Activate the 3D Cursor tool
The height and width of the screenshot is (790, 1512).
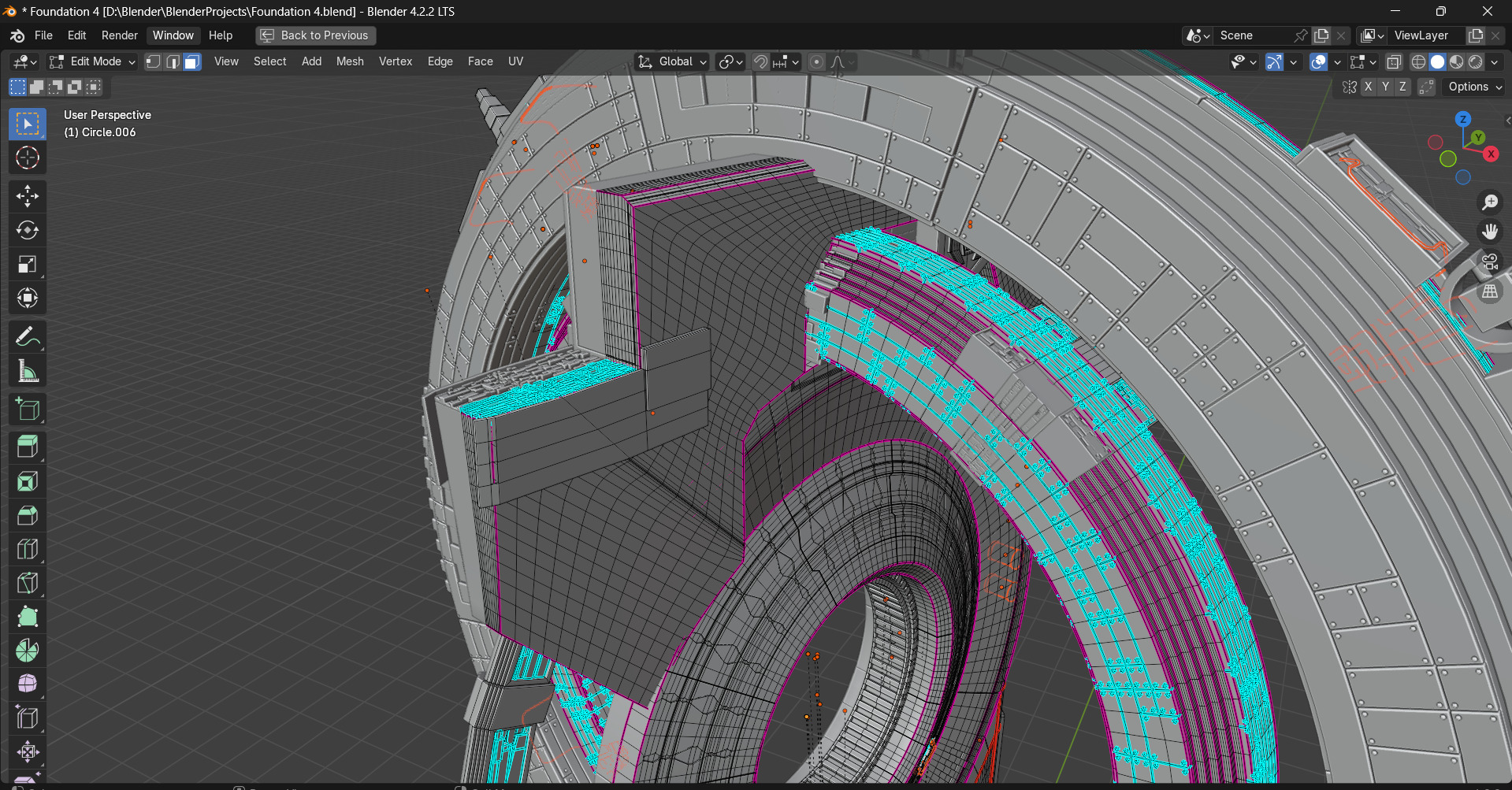click(28, 158)
